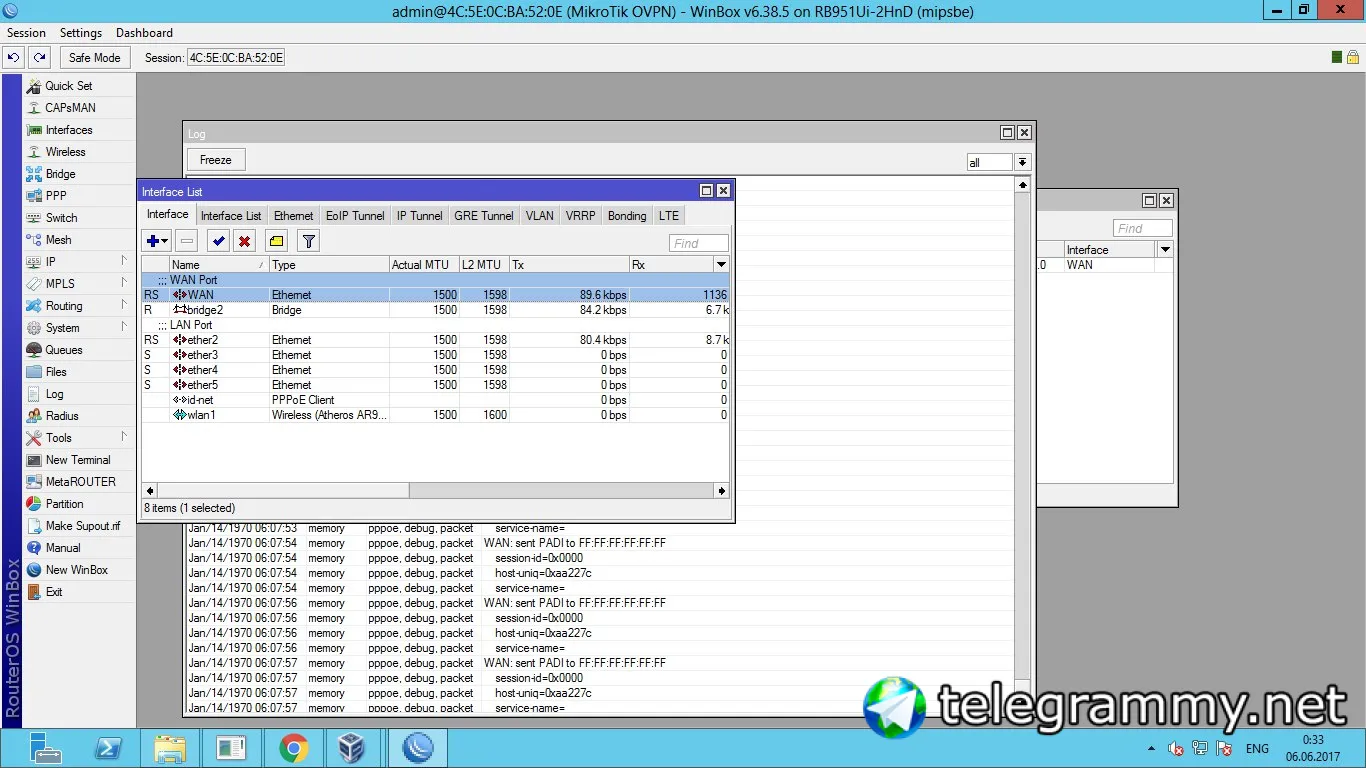Open Switch in the sidebar
This screenshot has width=1366, height=768.
[x=61, y=218]
